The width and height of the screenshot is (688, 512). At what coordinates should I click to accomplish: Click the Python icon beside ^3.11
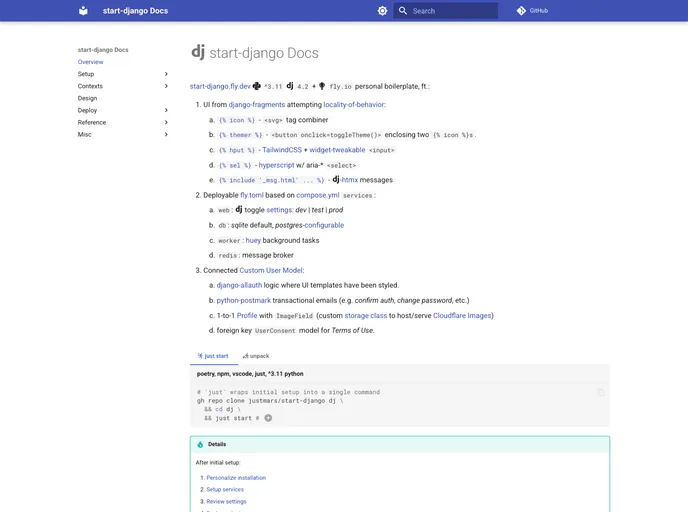pyautogui.click(x=257, y=86)
